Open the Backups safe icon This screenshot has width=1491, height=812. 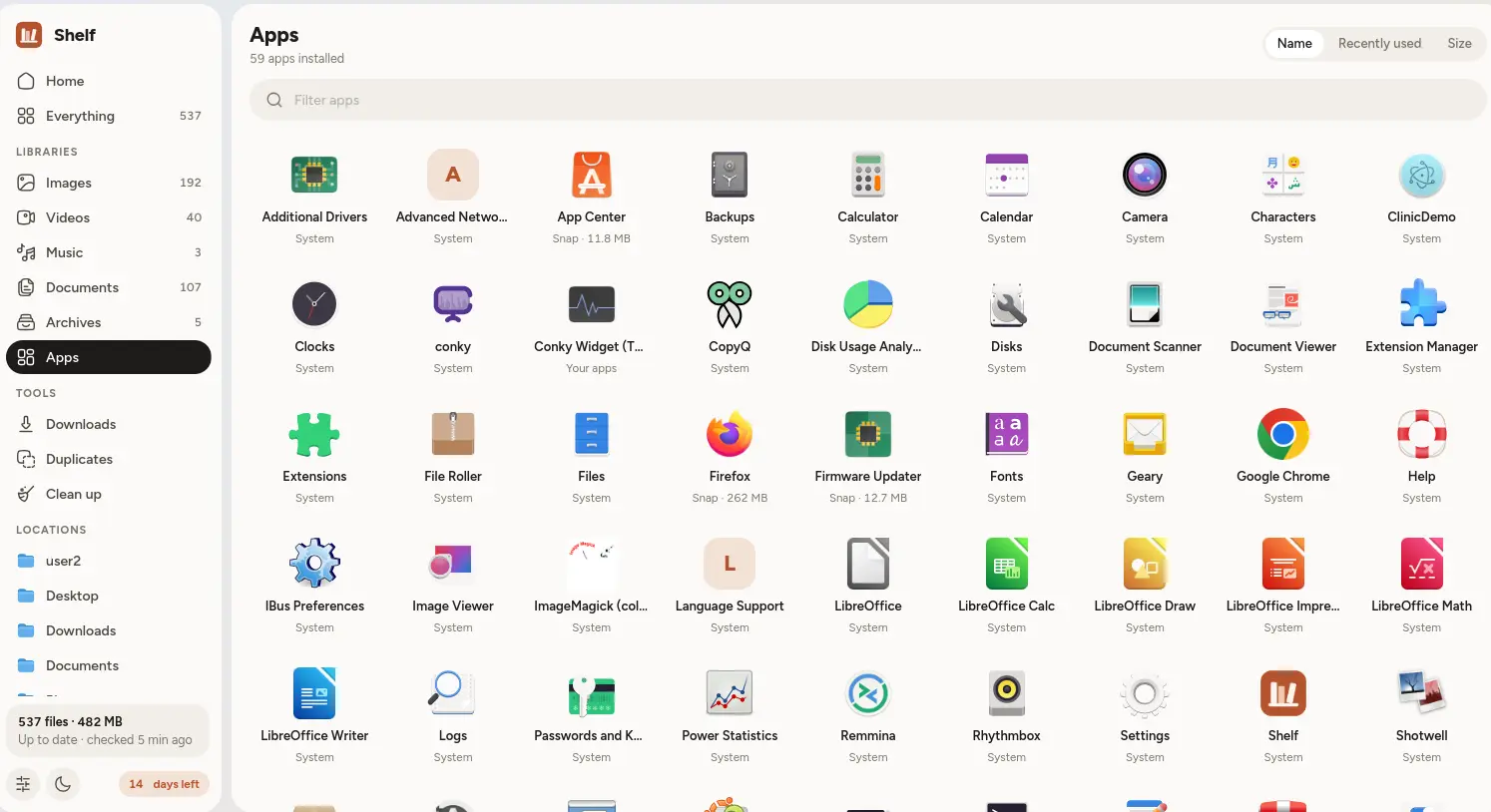tap(730, 175)
